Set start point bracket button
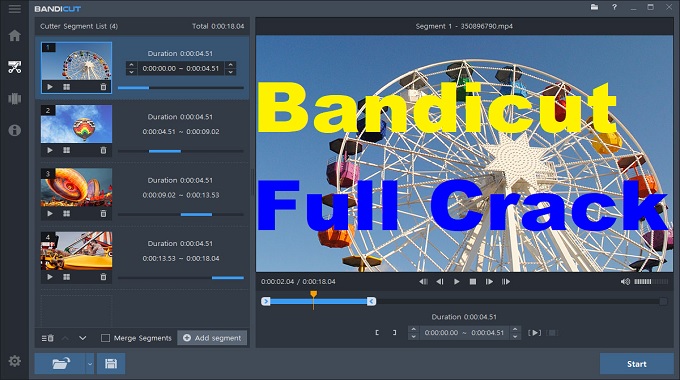The image size is (680, 380). [377, 333]
